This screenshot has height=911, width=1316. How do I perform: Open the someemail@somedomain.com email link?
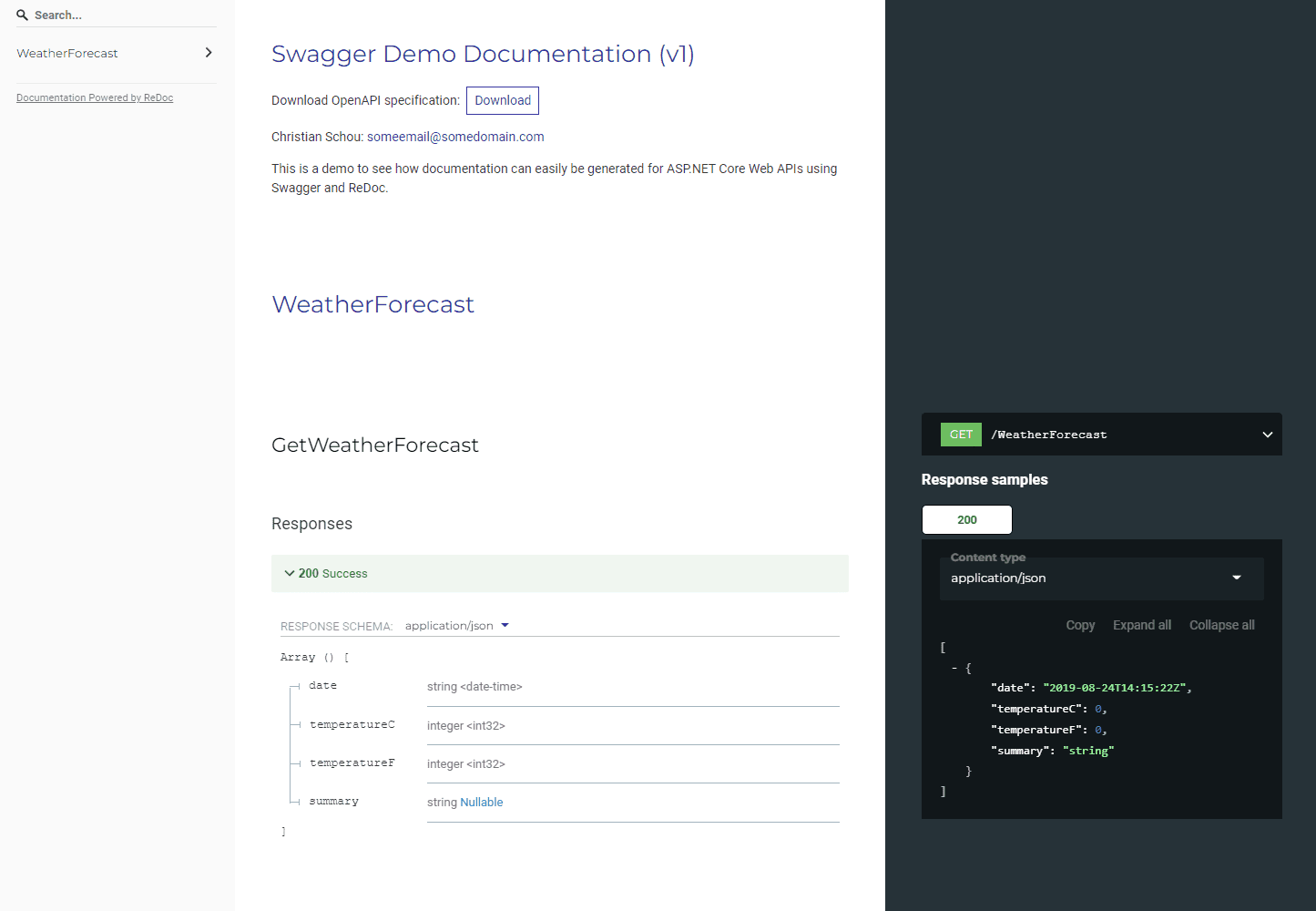454,137
